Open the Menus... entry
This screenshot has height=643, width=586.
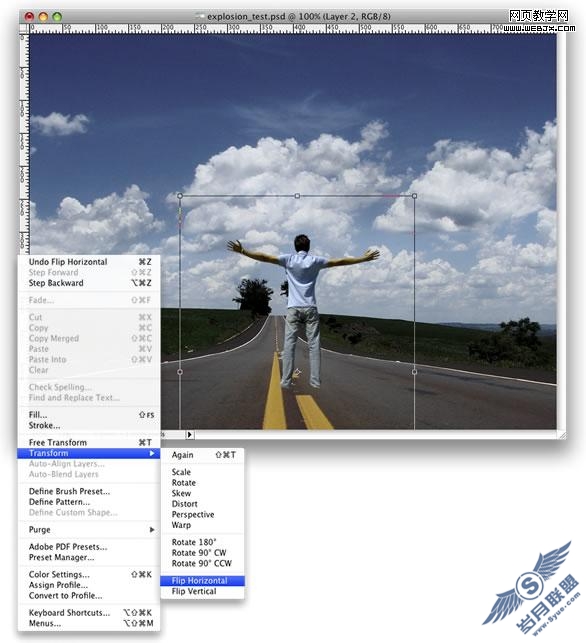tap(89, 623)
